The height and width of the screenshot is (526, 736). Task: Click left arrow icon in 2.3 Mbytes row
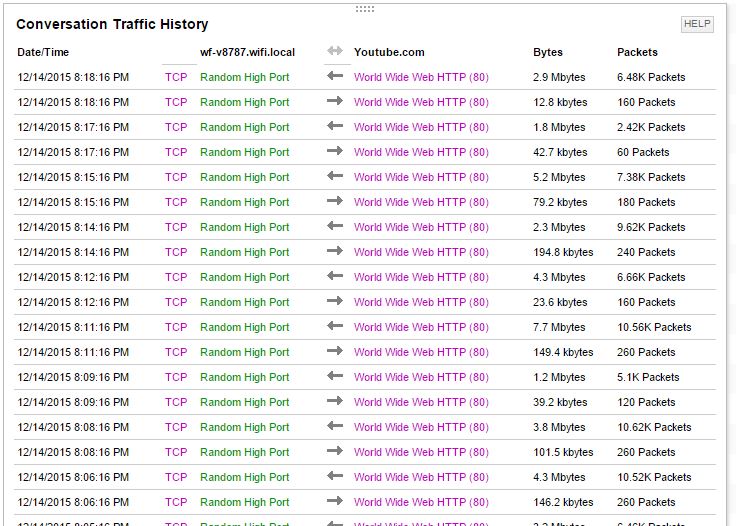tap(335, 225)
